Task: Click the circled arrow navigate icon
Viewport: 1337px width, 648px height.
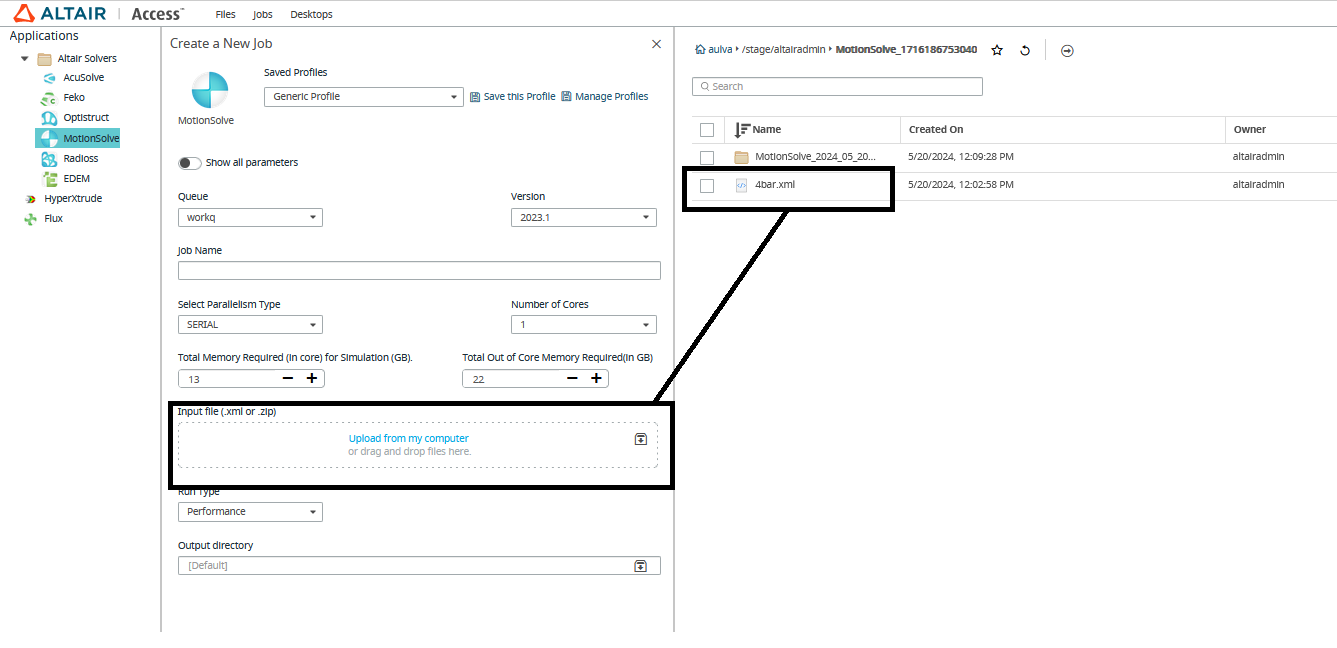Action: tap(1067, 50)
